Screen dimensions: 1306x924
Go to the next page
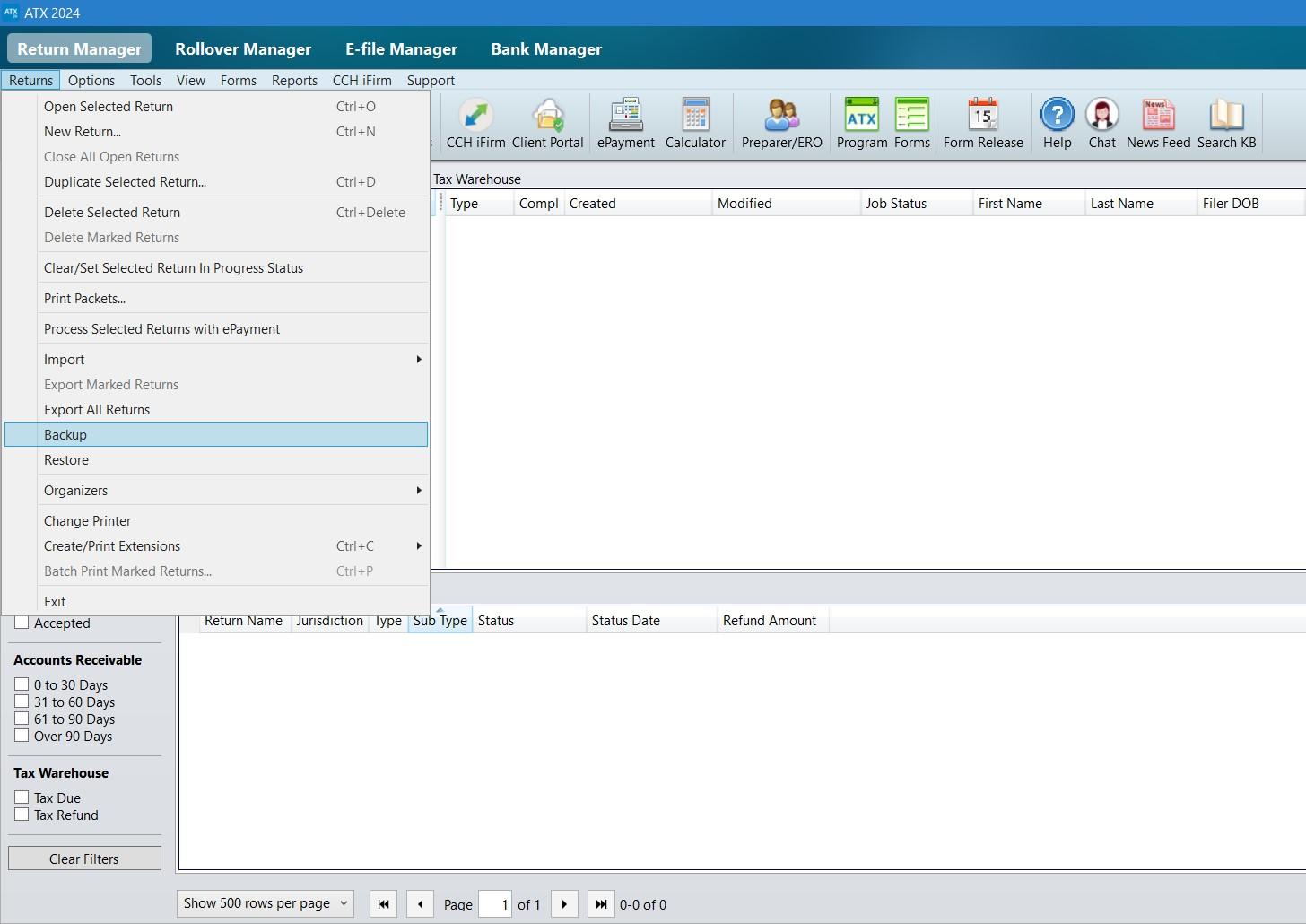click(564, 903)
